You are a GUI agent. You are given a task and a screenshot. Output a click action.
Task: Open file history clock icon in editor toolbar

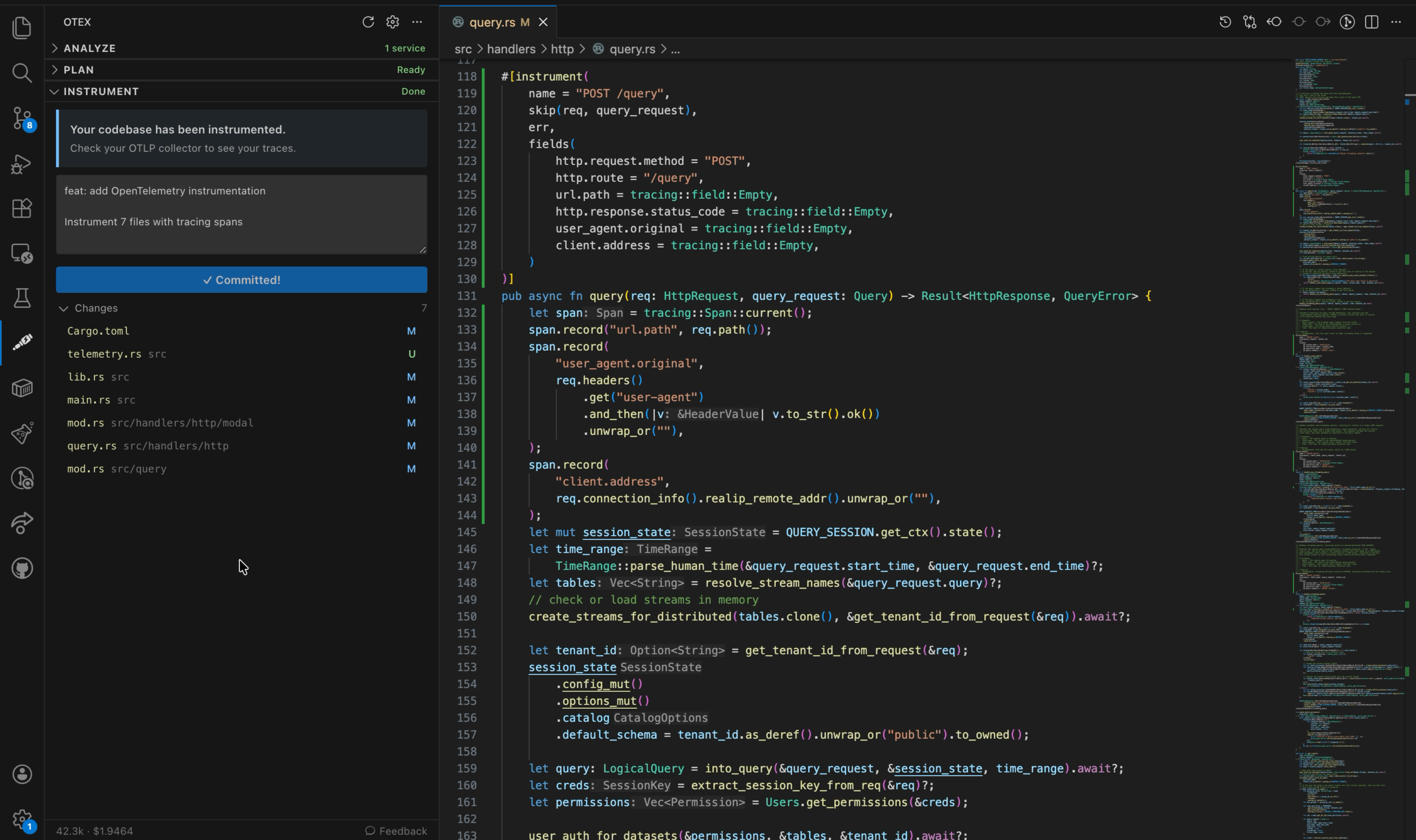click(x=1225, y=22)
